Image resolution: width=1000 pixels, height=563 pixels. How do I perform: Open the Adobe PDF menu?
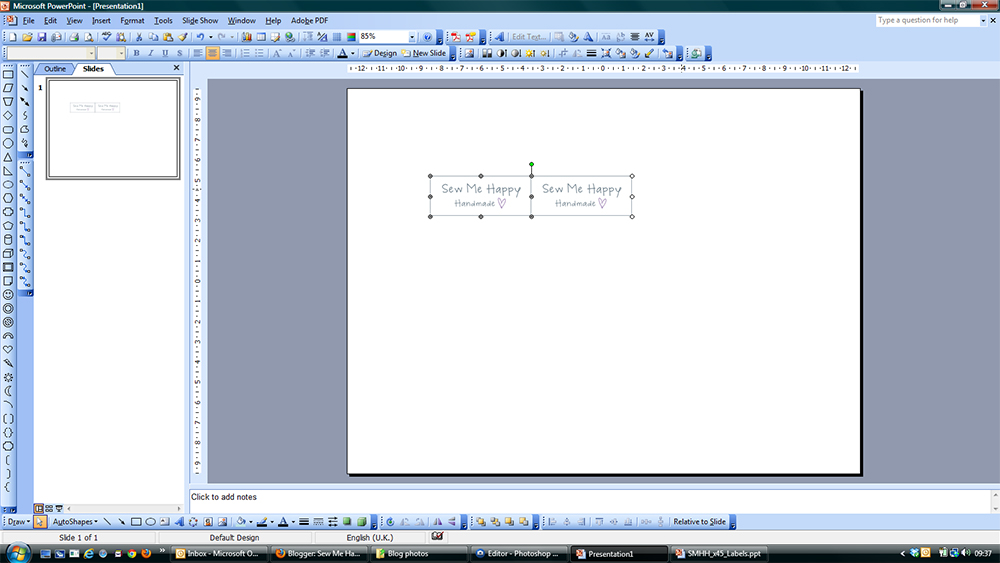pyautogui.click(x=309, y=20)
